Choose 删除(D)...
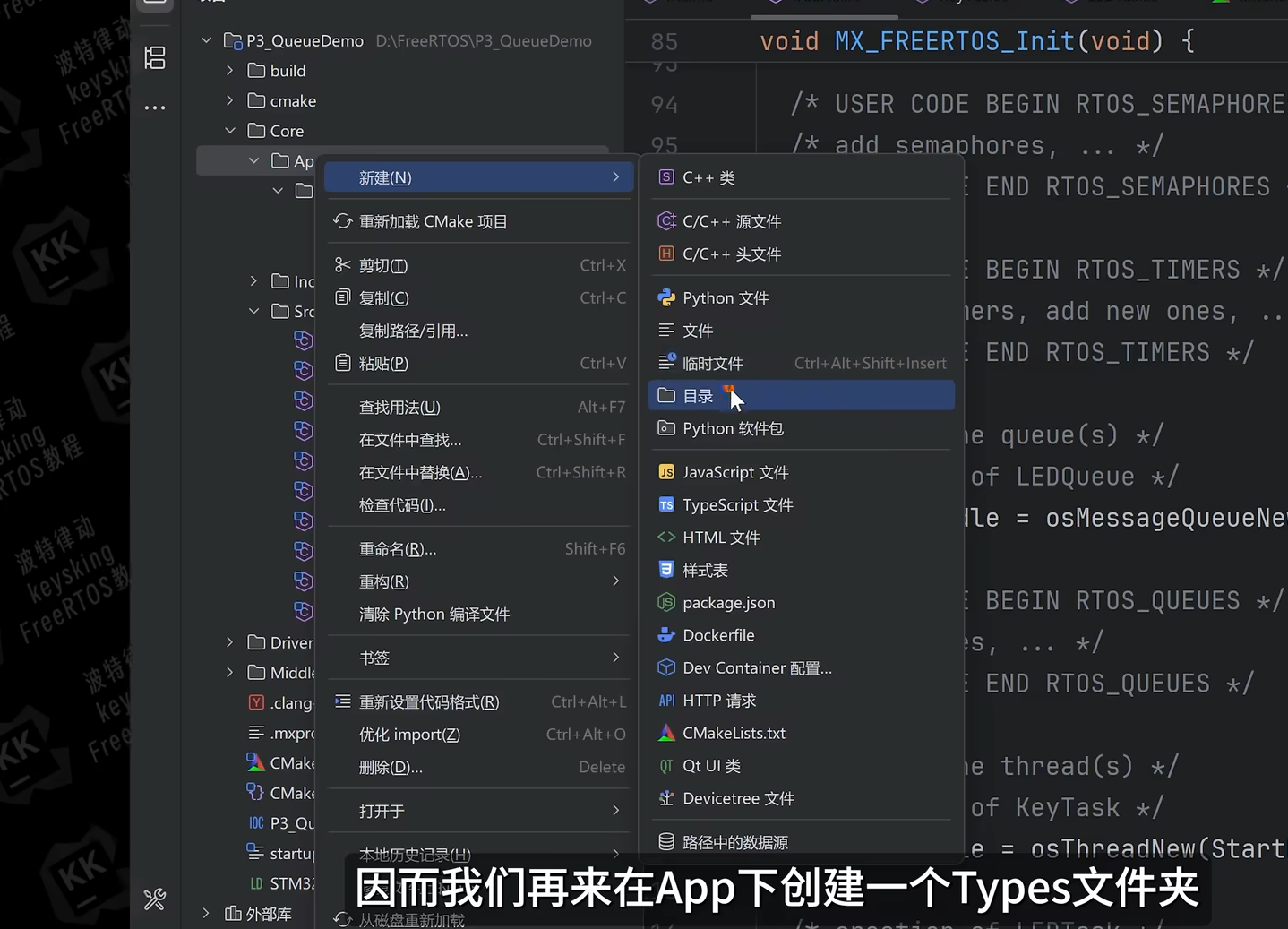 [x=478, y=767]
